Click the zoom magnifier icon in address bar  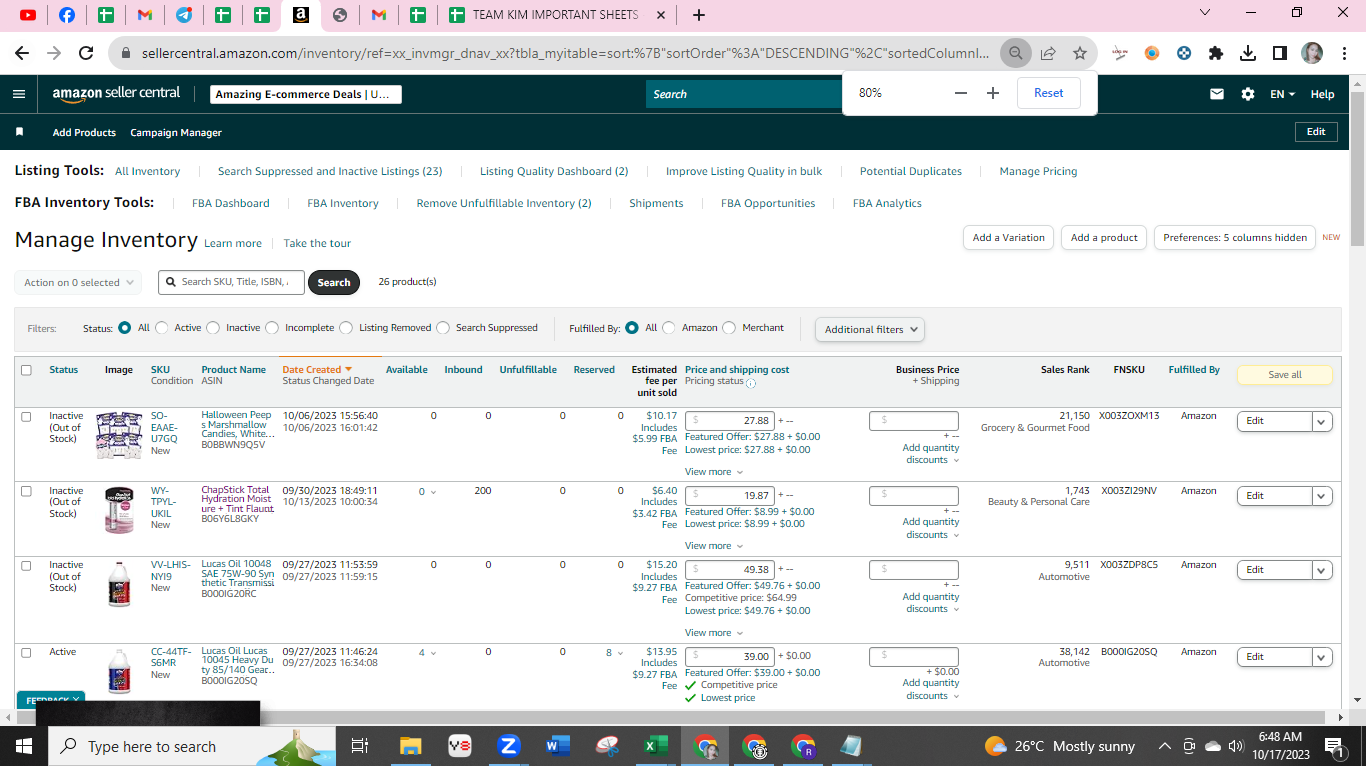click(1016, 53)
